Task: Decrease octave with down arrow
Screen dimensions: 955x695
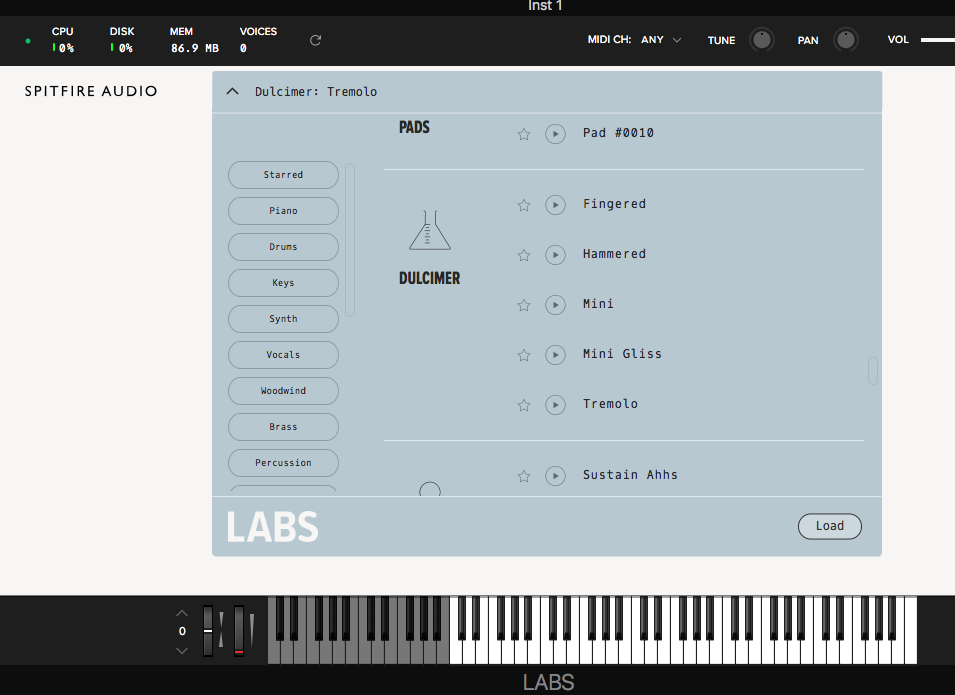Action: coord(181,651)
